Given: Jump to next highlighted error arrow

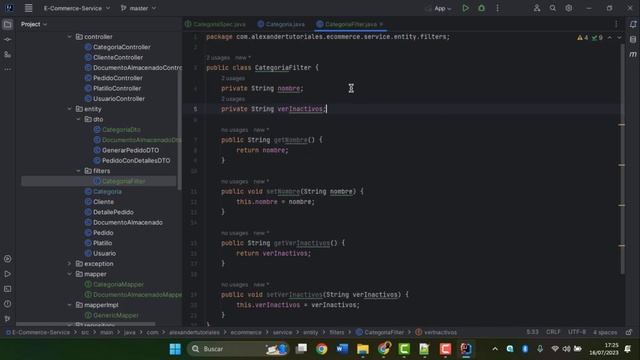Looking at the screenshot, I should click(x=619, y=38).
